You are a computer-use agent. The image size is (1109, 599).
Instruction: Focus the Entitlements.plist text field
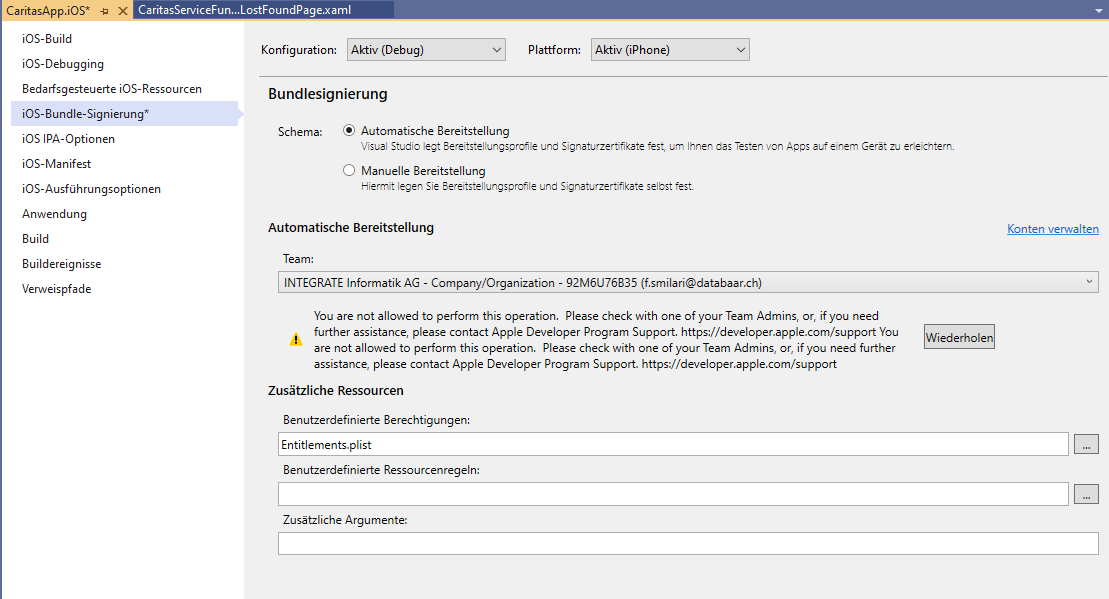[673, 444]
